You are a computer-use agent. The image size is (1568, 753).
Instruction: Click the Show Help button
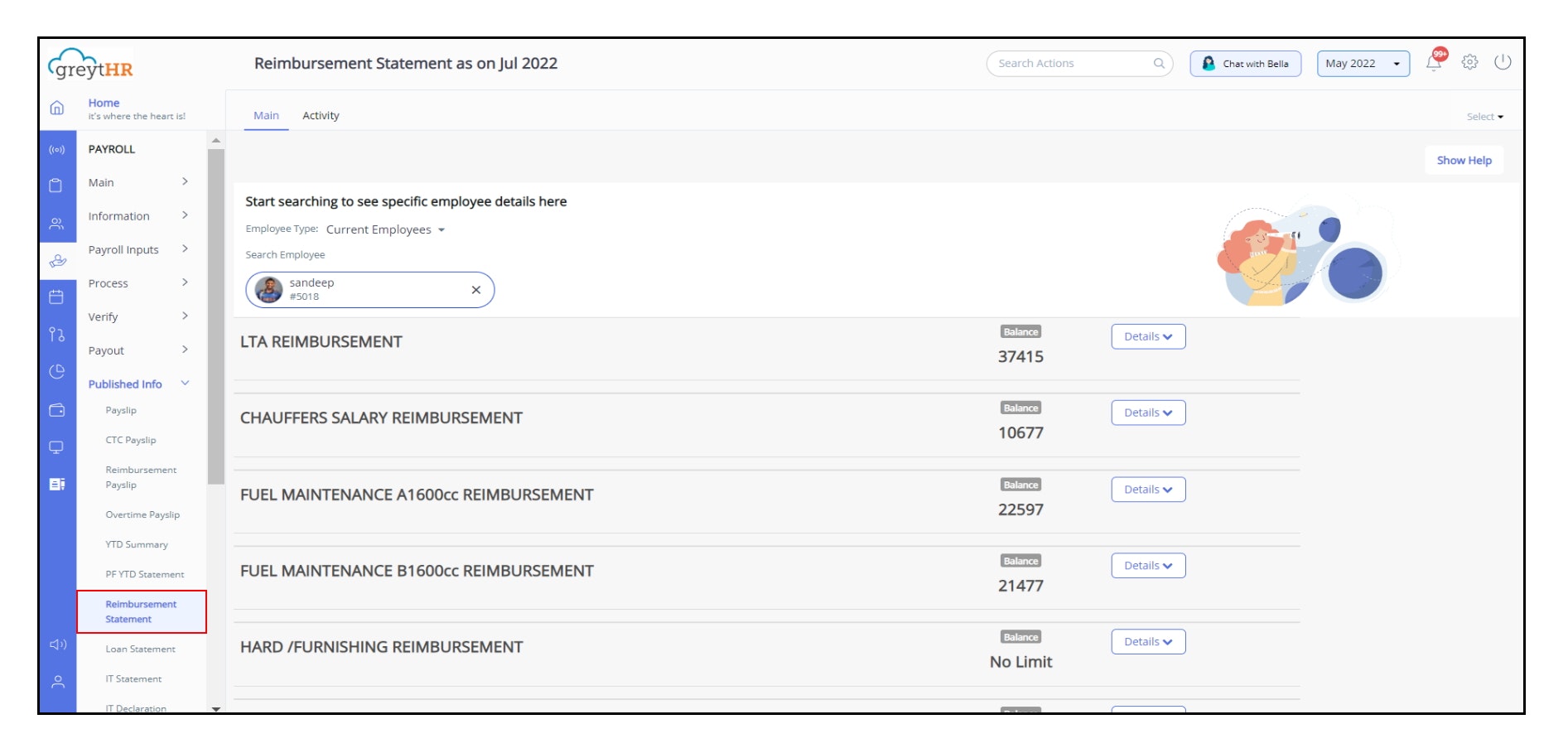click(1464, 161)
